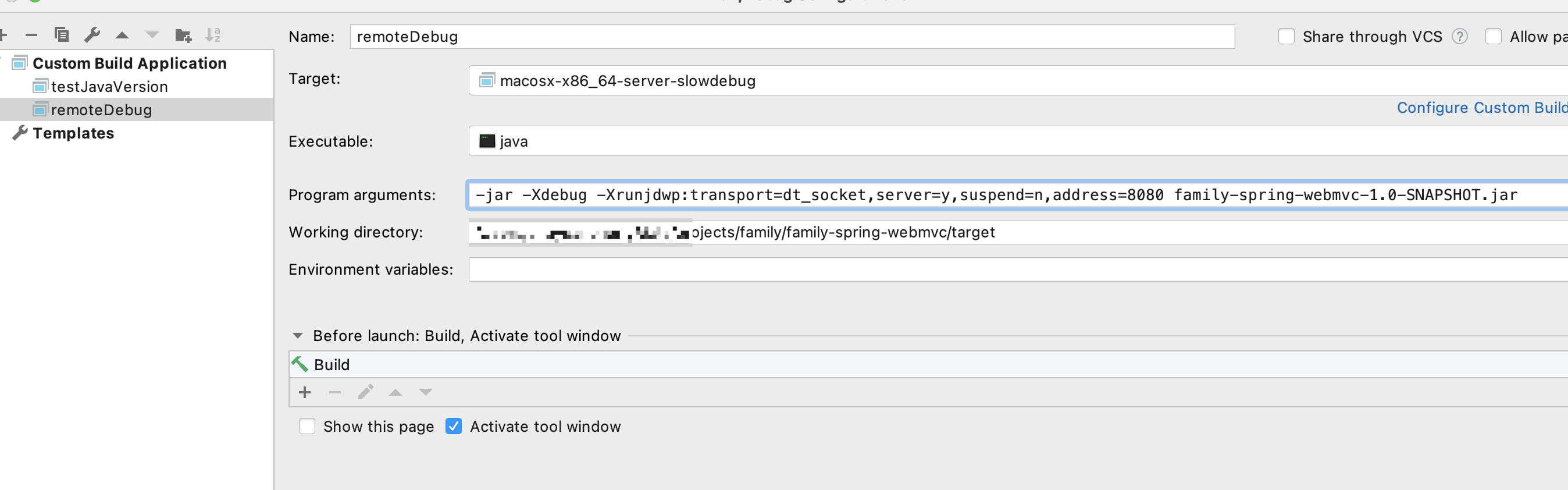Open help for Share through VCS
This screenshot has width=1568, height=490.
coord(1459,37)
